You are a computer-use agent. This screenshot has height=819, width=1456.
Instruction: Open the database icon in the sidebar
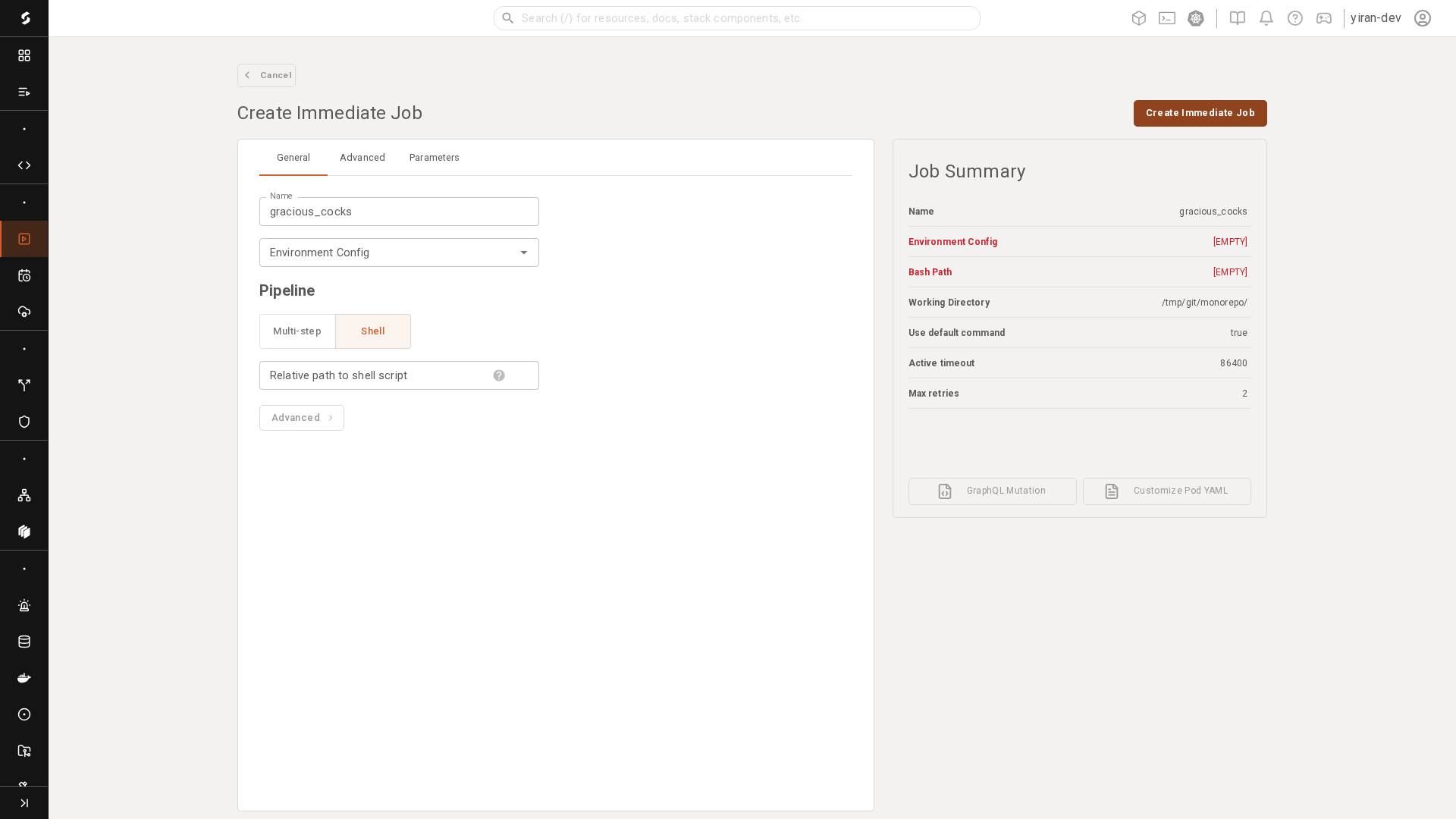click(24, 642)
